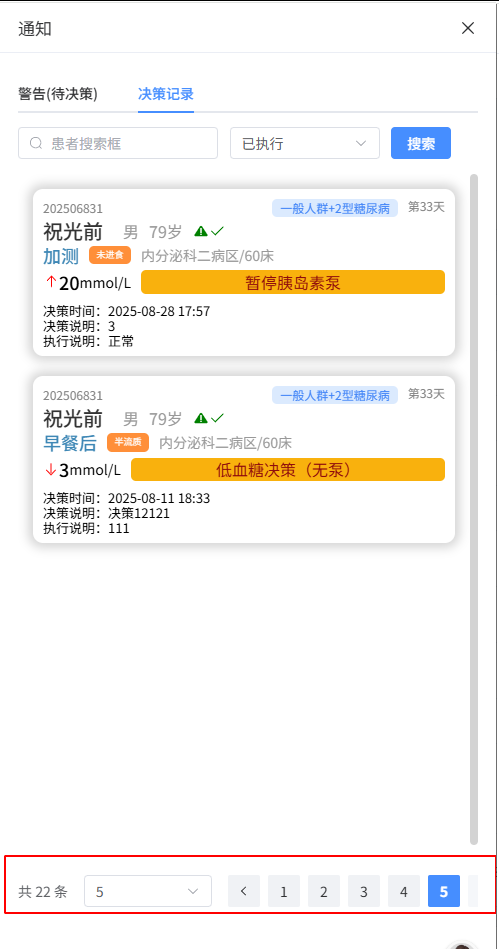The height and width of the screenshot is (949, 499).
Task: Switch to 警告(待决策) tab
Action: (58, 94)
